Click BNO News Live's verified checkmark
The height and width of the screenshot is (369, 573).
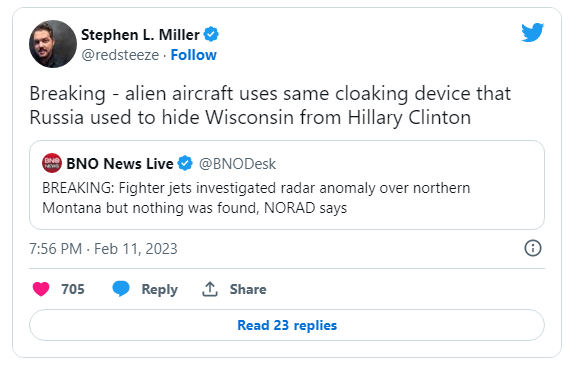click(x=185, y=163)
